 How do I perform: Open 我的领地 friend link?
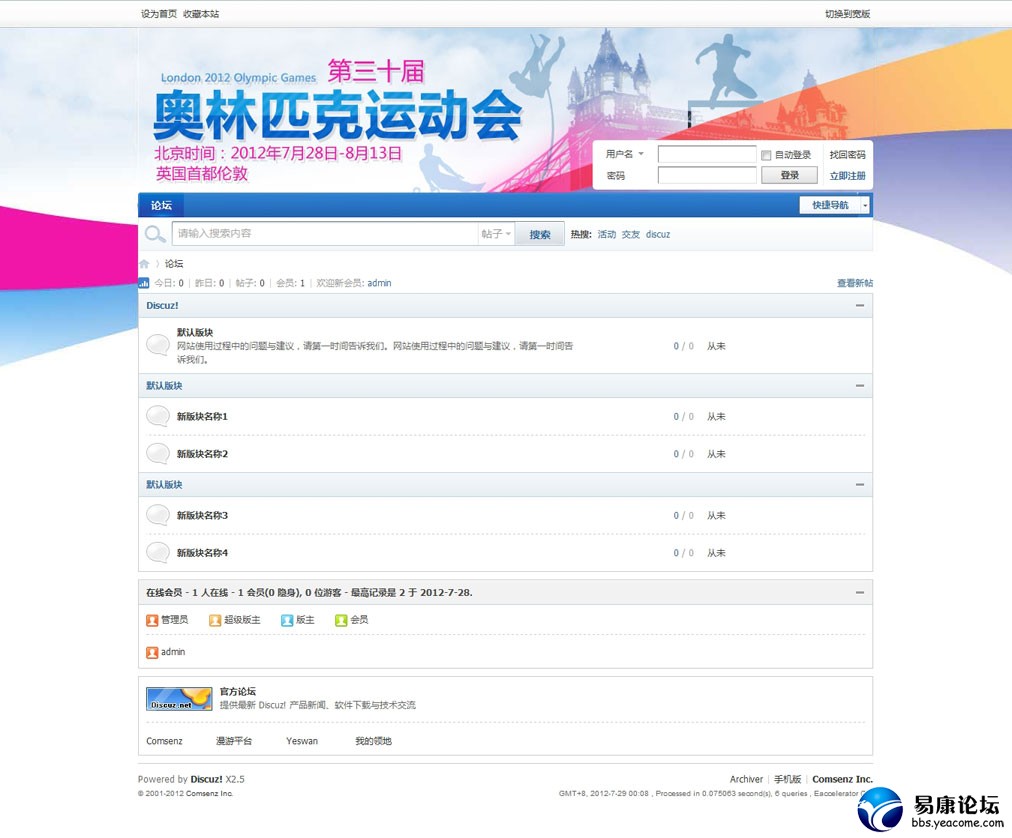point(373,741)
